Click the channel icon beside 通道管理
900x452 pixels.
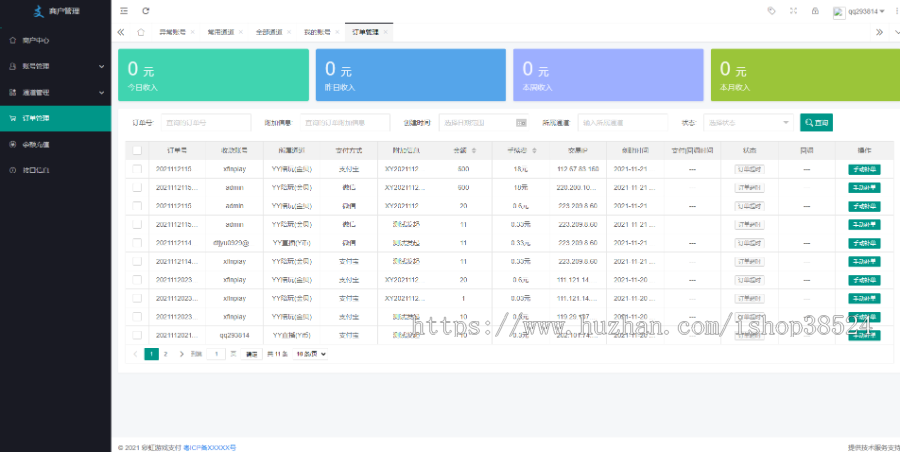point(13,92)
